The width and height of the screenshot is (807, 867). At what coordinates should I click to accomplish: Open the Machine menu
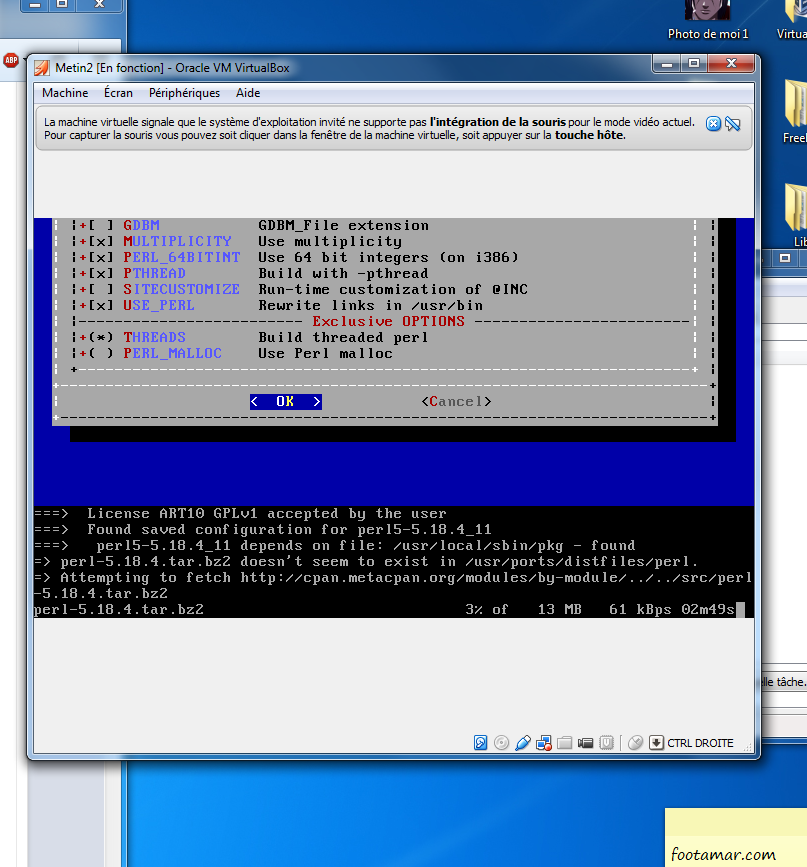65,93
